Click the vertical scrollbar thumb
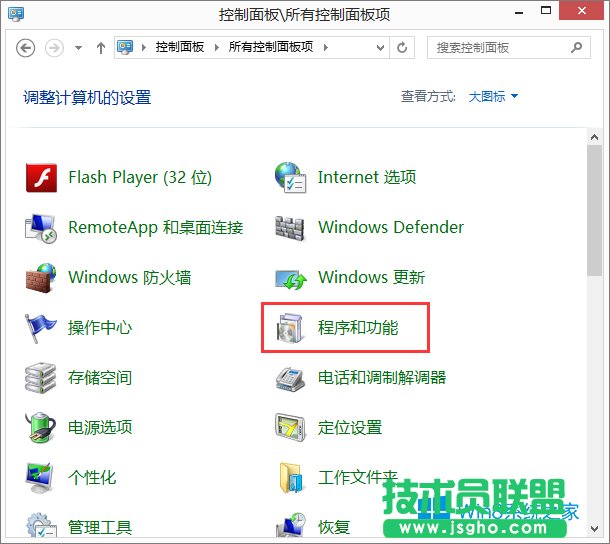610x544 pixels. click(594, 211)
